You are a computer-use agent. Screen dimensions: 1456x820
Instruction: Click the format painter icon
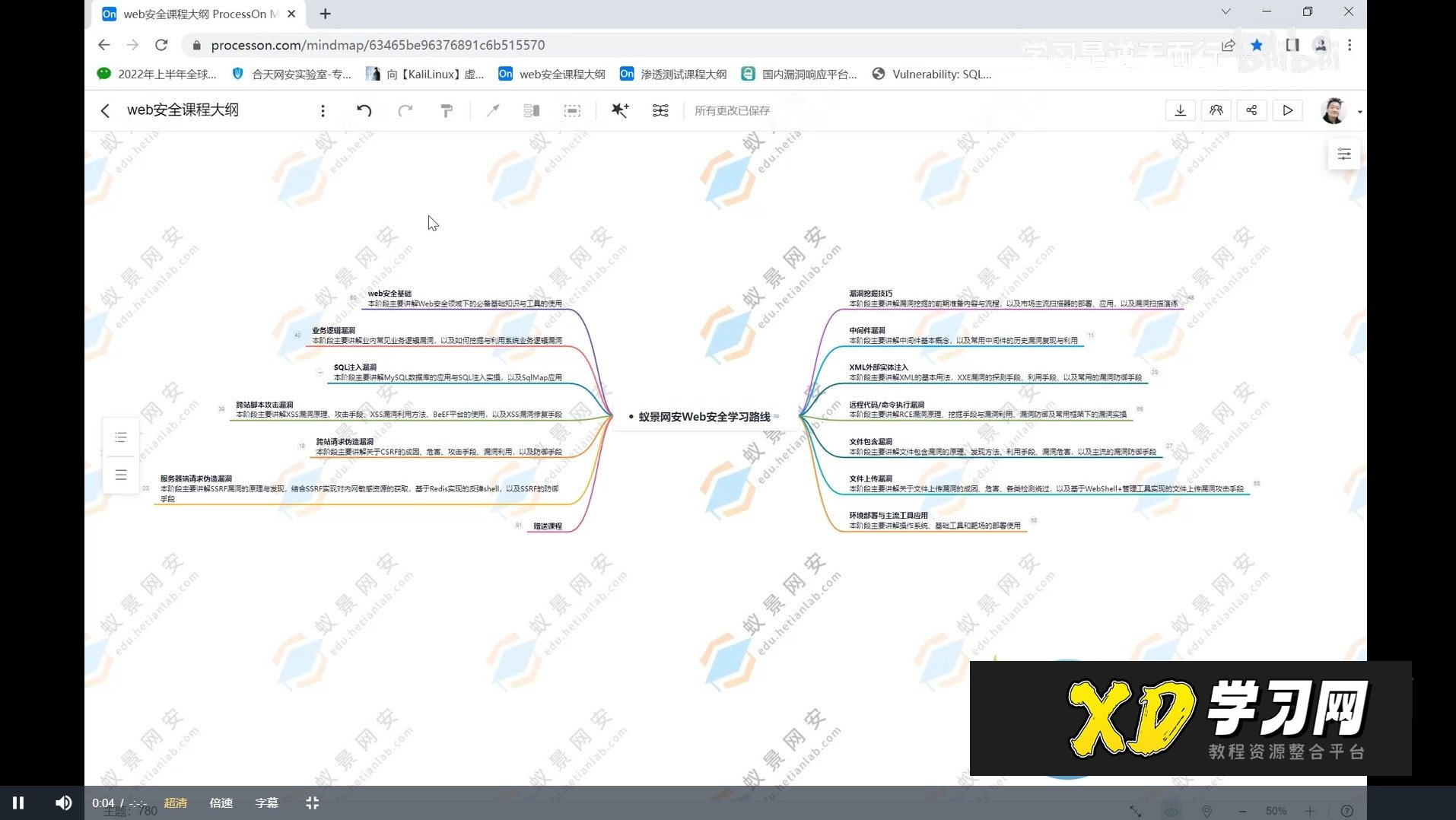pos(447,110)
